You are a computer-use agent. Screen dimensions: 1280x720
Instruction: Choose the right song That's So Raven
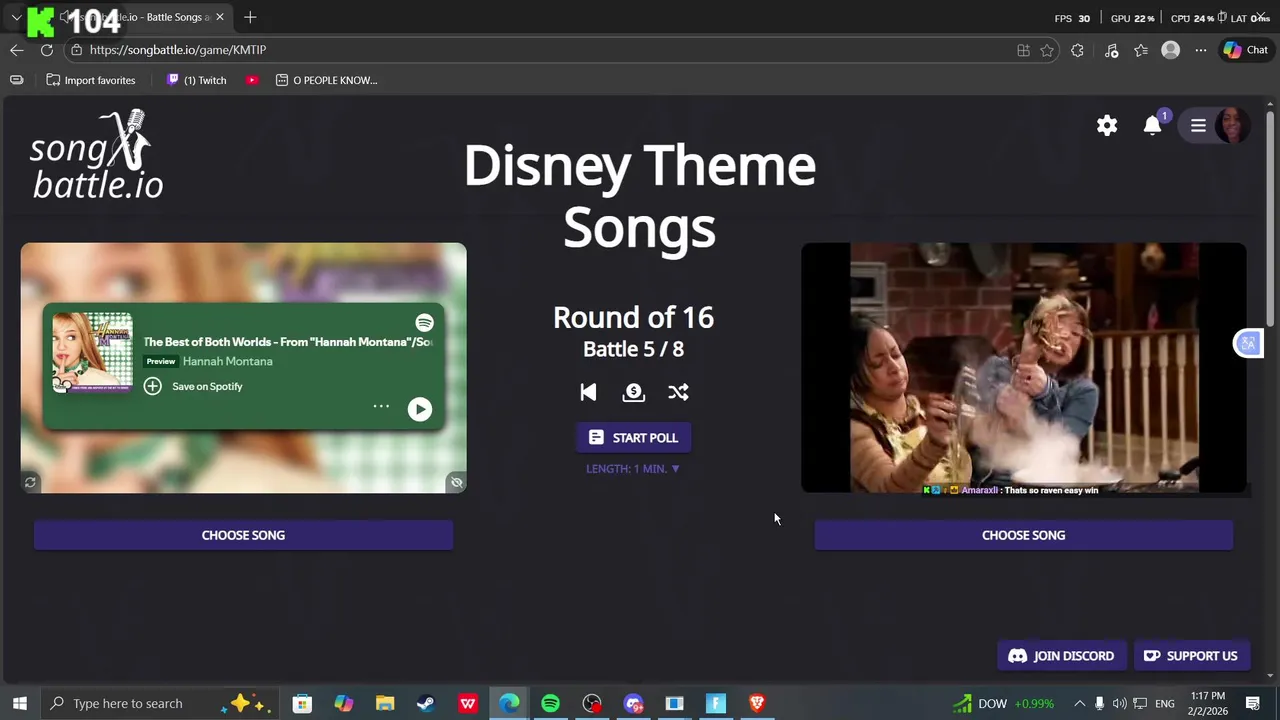(1023, 535)
